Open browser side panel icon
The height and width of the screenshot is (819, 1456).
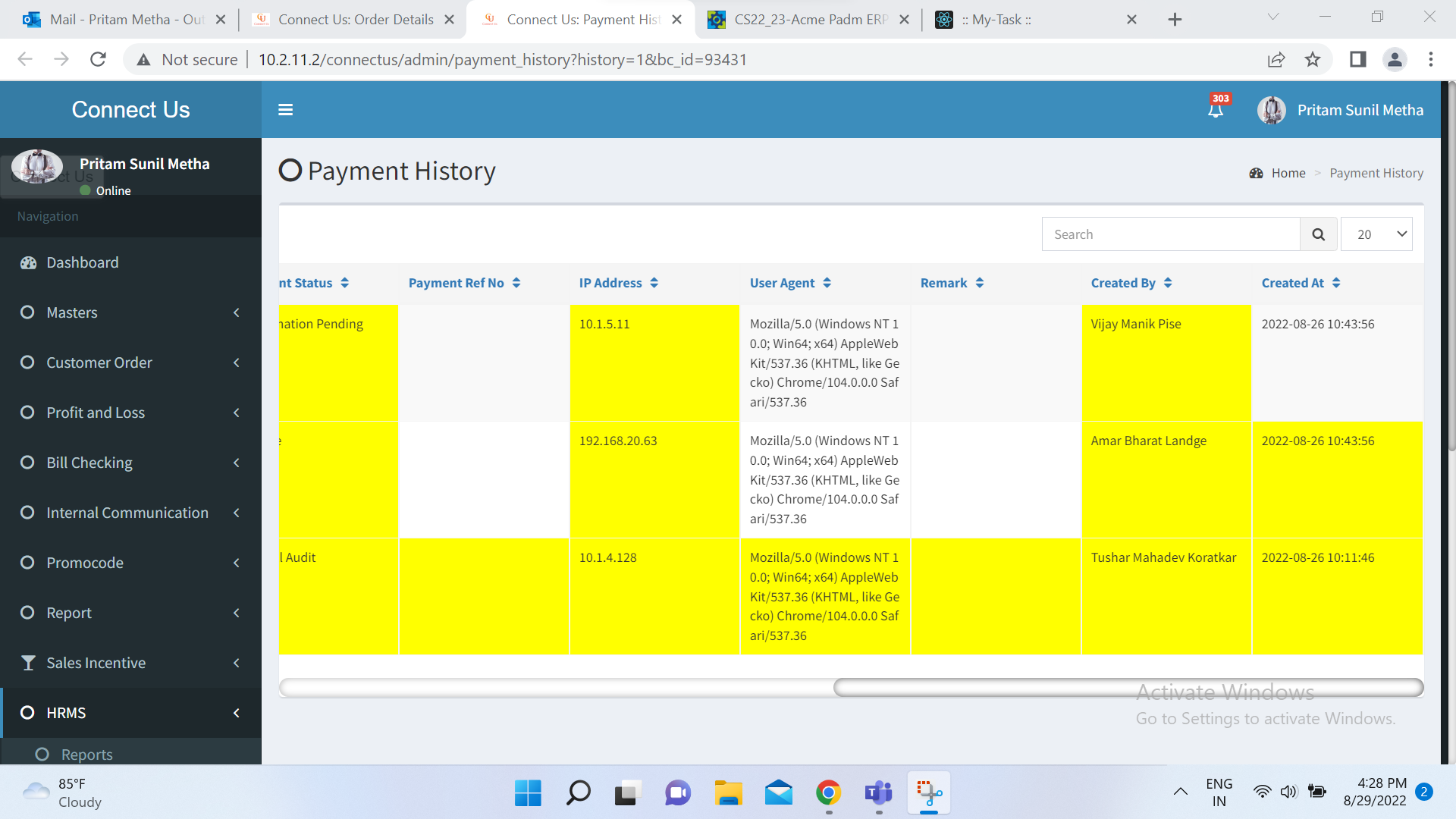[1357, 59]
